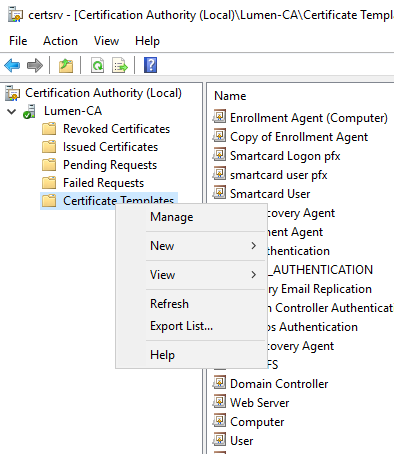Select the Copy of Enrollment Agent template
The height and width of the screenshot is (454, 394).
299,137
